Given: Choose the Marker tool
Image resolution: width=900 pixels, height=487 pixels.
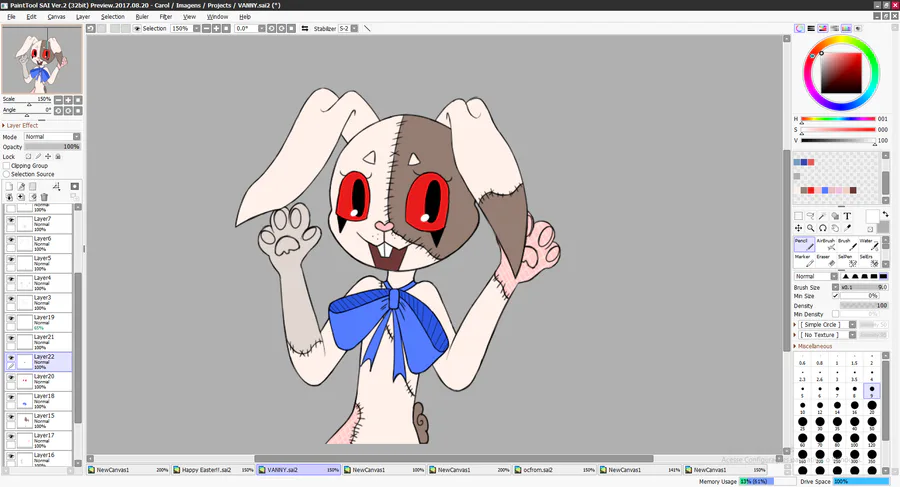Looking at the screenshot, I should tap(804, 260).
